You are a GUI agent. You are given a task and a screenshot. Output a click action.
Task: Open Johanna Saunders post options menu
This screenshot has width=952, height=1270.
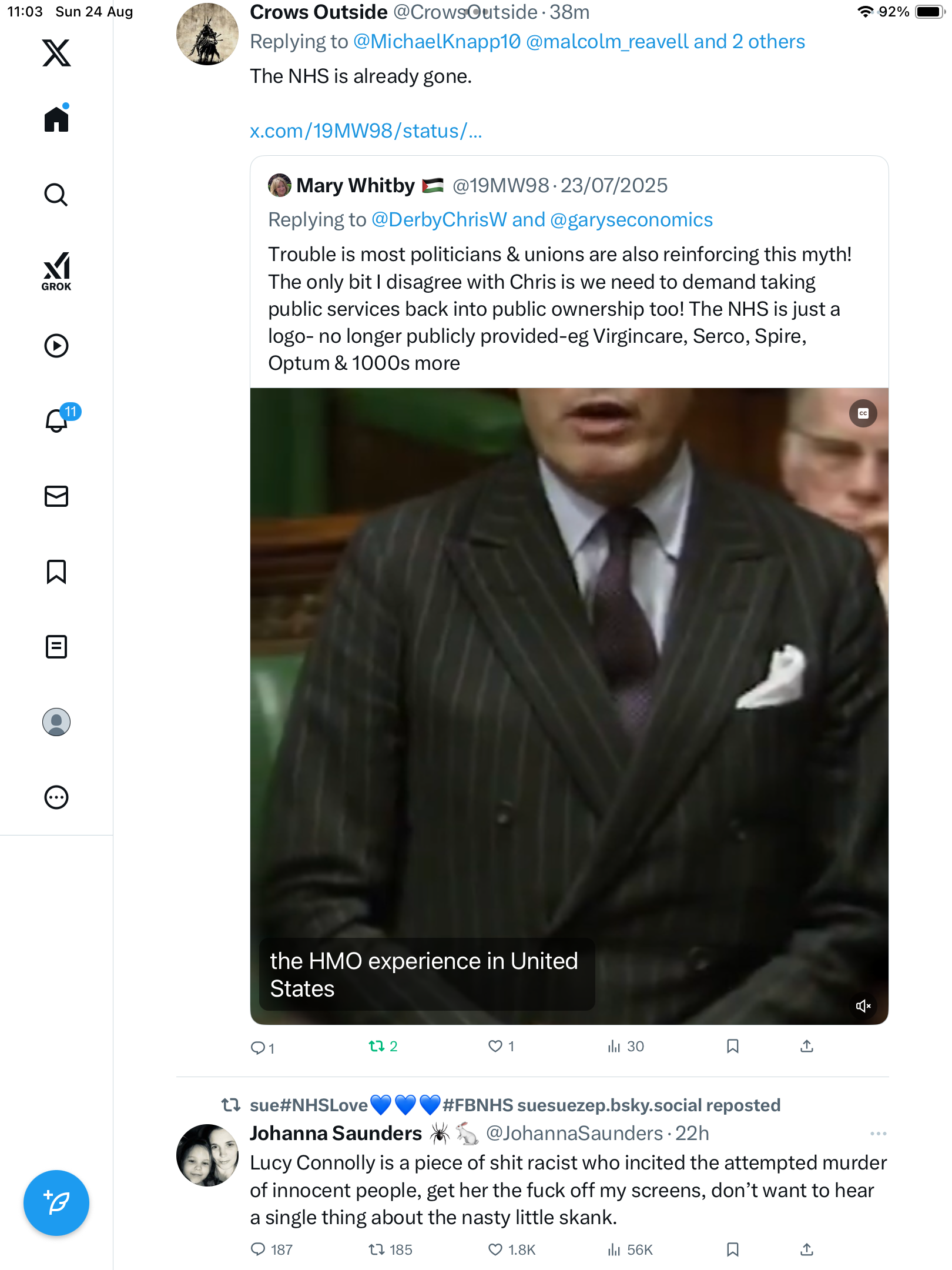pyautogui.click(x=878, y=1134)
